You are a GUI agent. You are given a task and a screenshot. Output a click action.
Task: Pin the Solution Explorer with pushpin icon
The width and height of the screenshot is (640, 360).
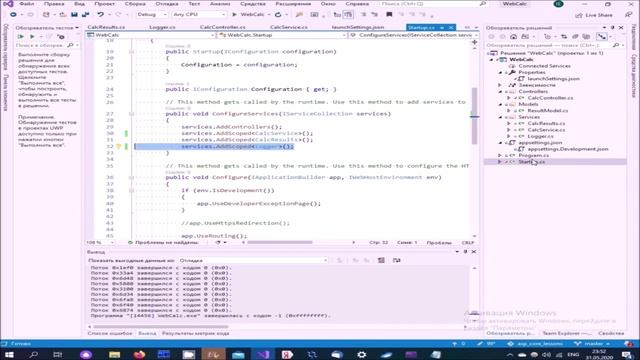pyautogui.click(x=613, y=28)
